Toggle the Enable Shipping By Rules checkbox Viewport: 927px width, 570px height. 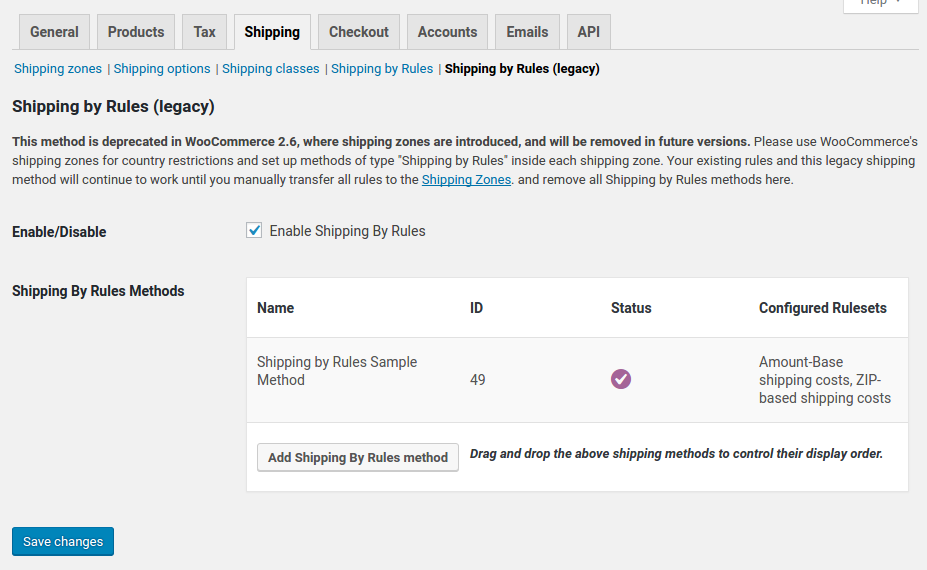coord(254,231)
